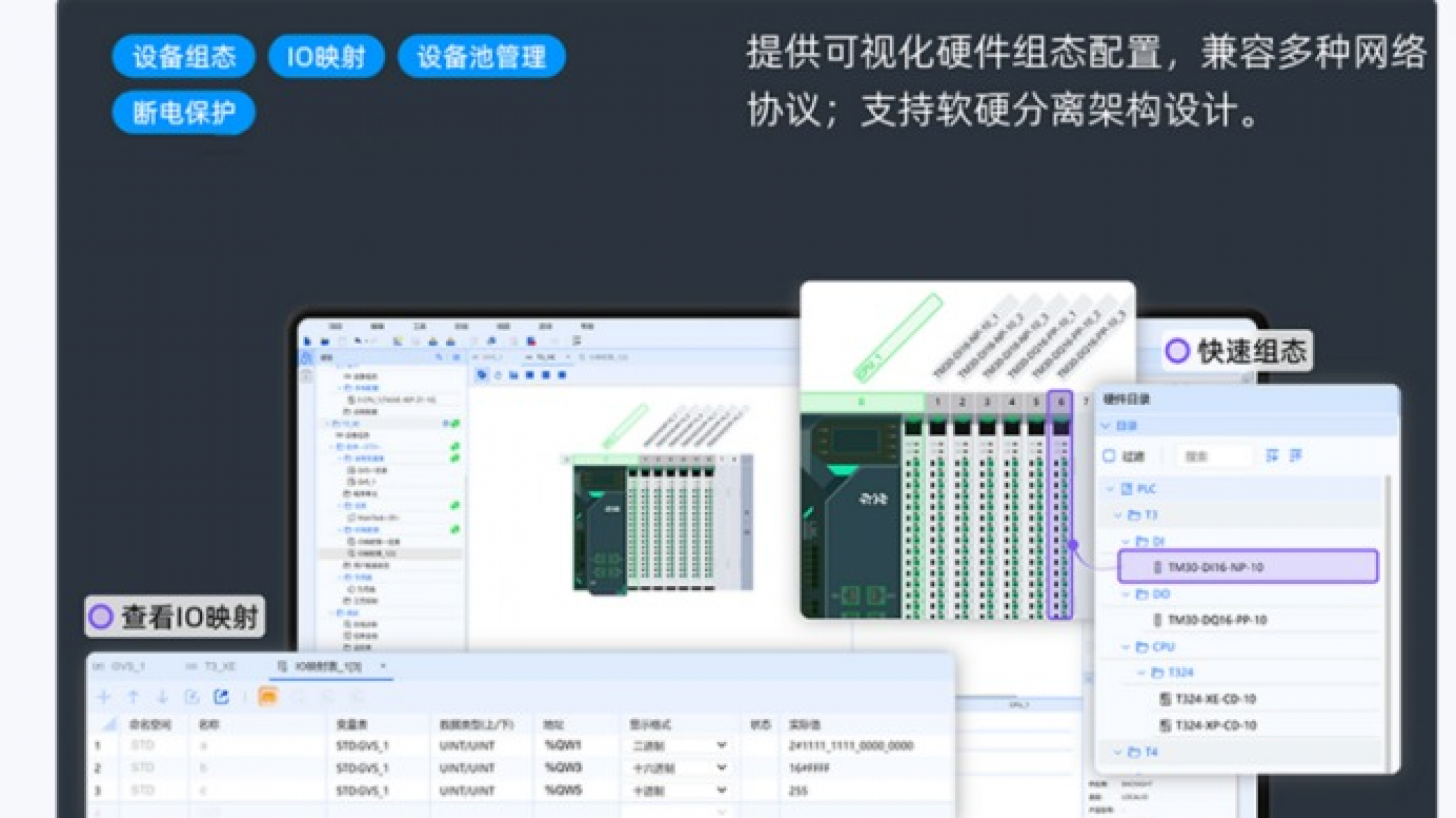
Task: Click the import file icon in IO toolbar
Action: pos(192,697)
